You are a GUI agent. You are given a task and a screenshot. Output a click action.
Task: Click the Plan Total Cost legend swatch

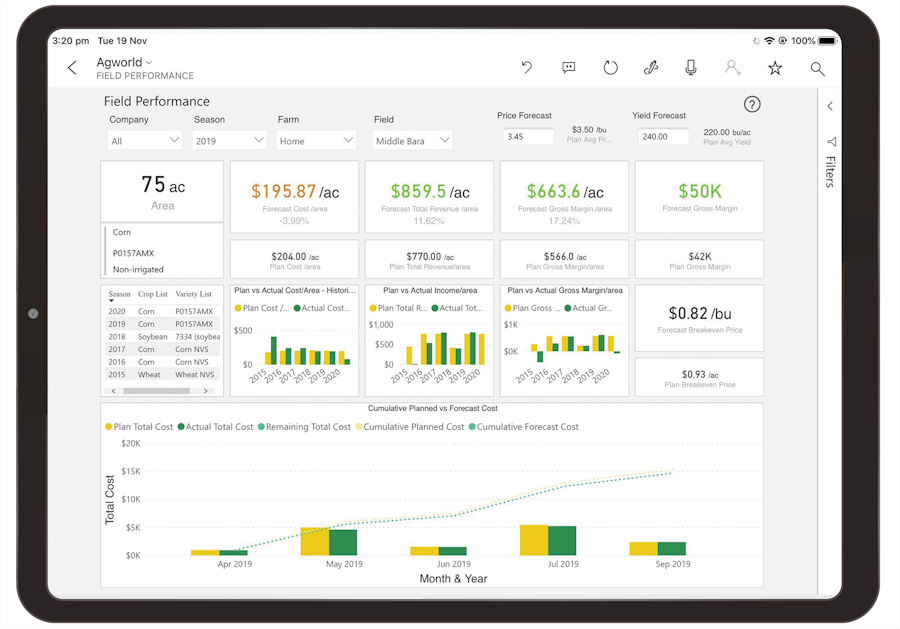point(109,427)
